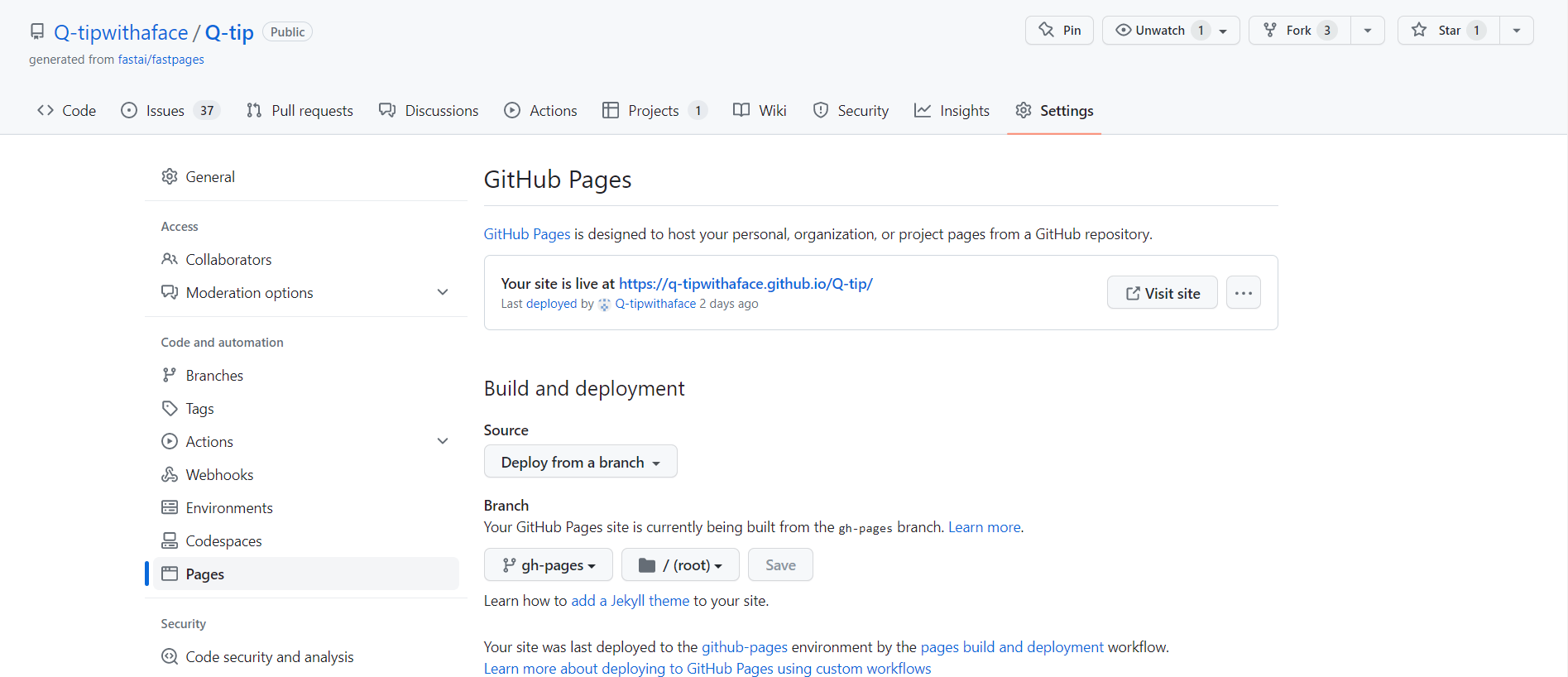Image resolution: width=1568 pixels, height=677 pixels.
Task: Click the Actions play icon in top navigation
Action: coord(512,110)
